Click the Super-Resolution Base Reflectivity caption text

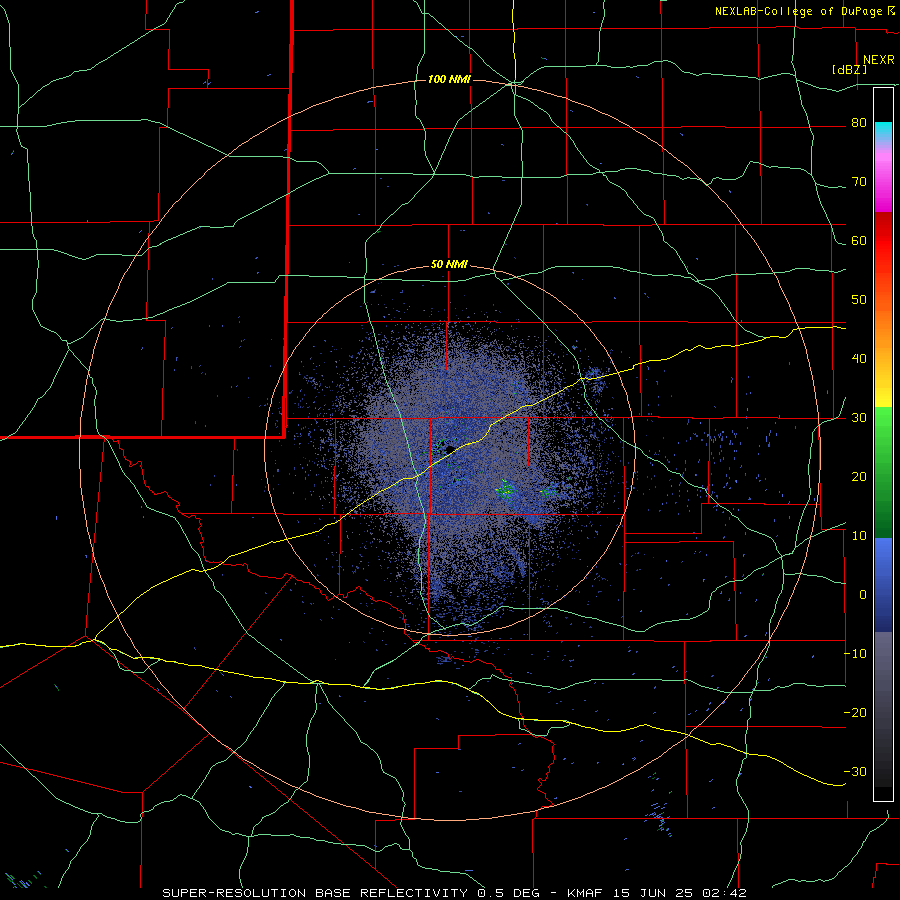point(454,893)
